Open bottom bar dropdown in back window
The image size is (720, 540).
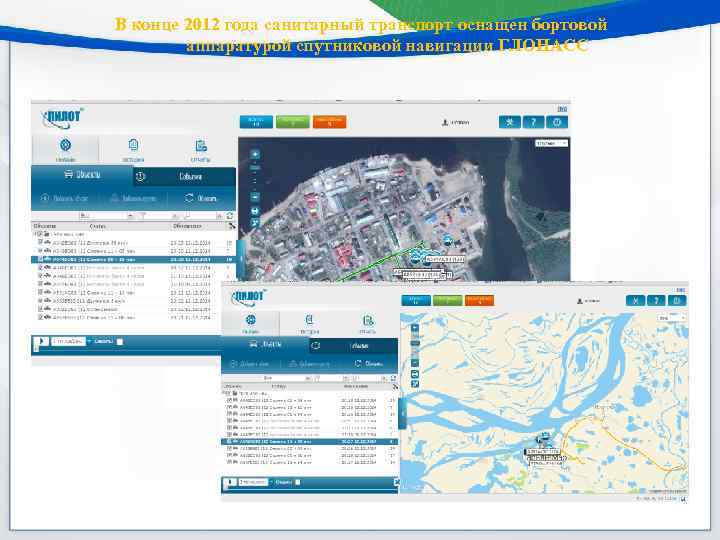coord(71,341)
